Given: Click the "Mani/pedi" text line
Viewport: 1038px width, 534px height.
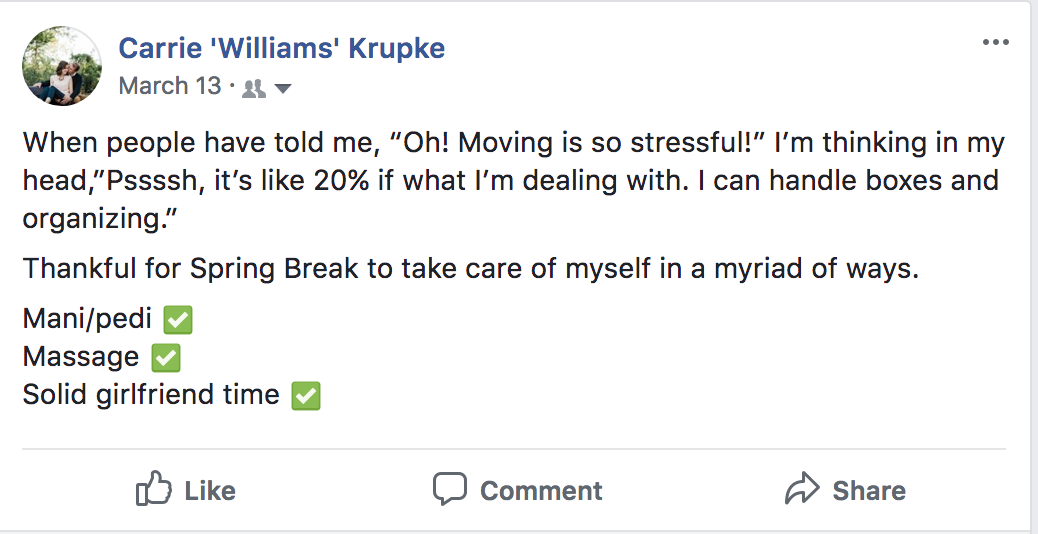Looking at the screenshot, I should [x=88, y=320].
